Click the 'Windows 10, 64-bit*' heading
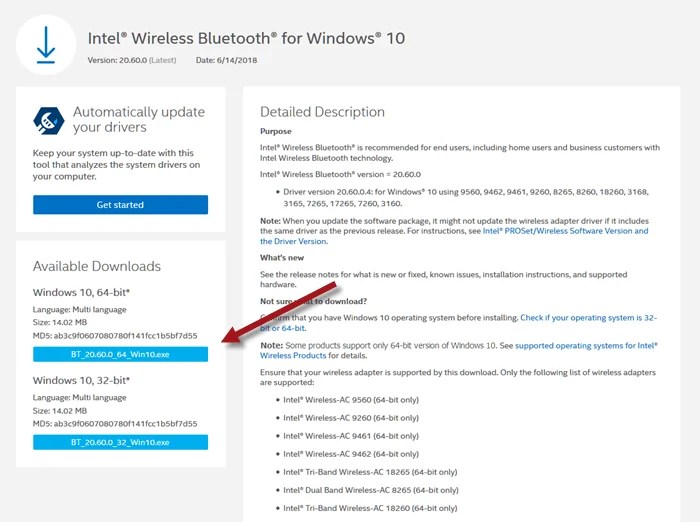Screen dimensions: 700x522 (x=81, y=292)
